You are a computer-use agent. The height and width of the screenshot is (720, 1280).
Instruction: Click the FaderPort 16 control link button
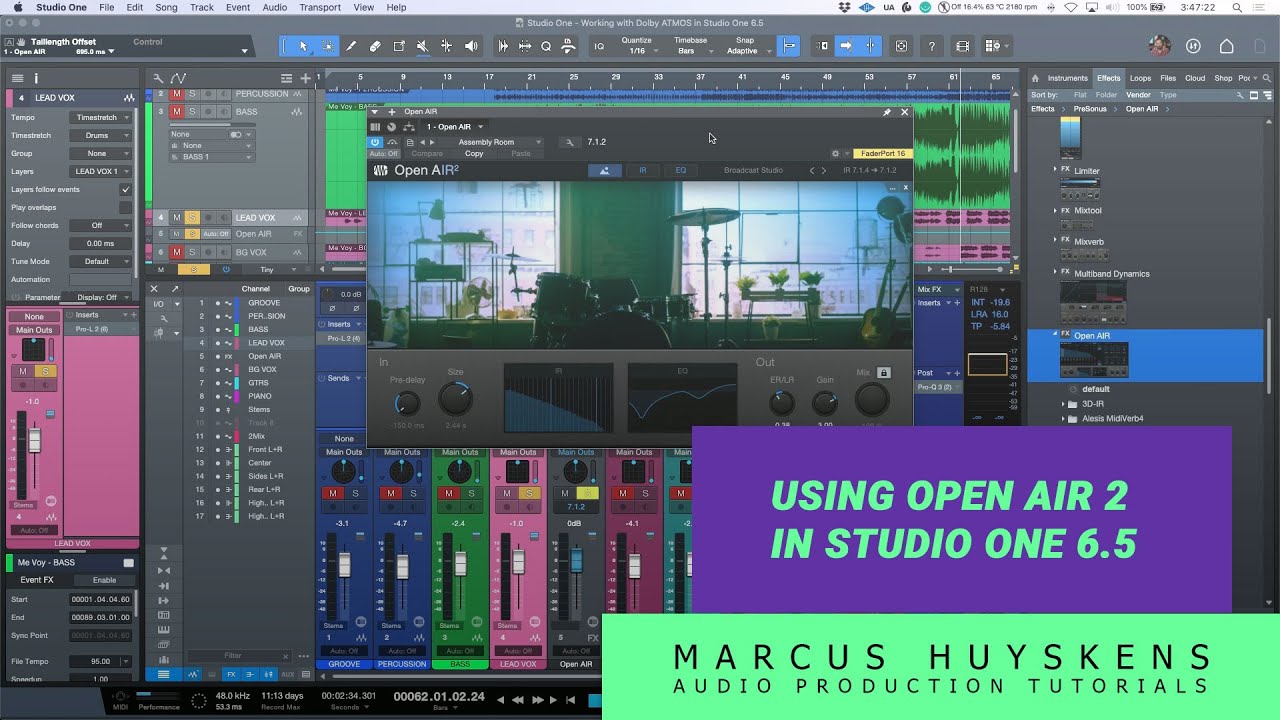tap(883, 154)
